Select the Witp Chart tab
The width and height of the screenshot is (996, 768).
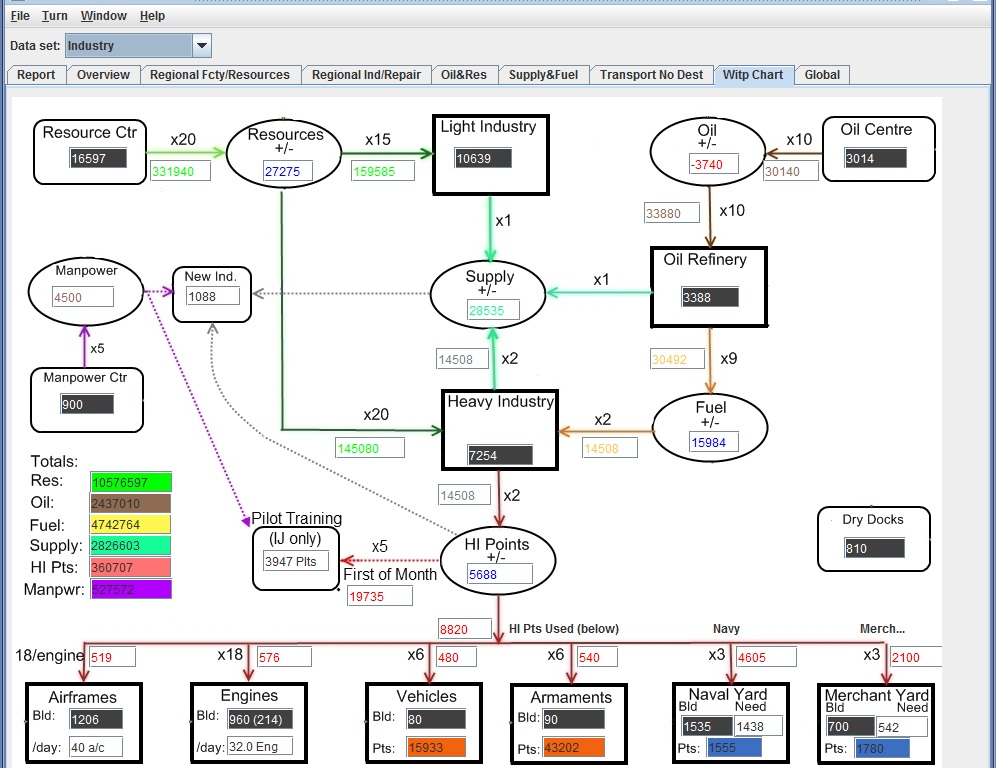pos(753,75)
